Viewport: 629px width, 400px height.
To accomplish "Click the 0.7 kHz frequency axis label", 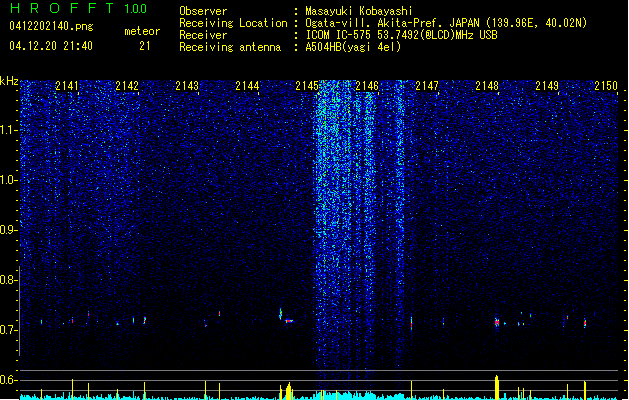I will [x=8, y=330].
